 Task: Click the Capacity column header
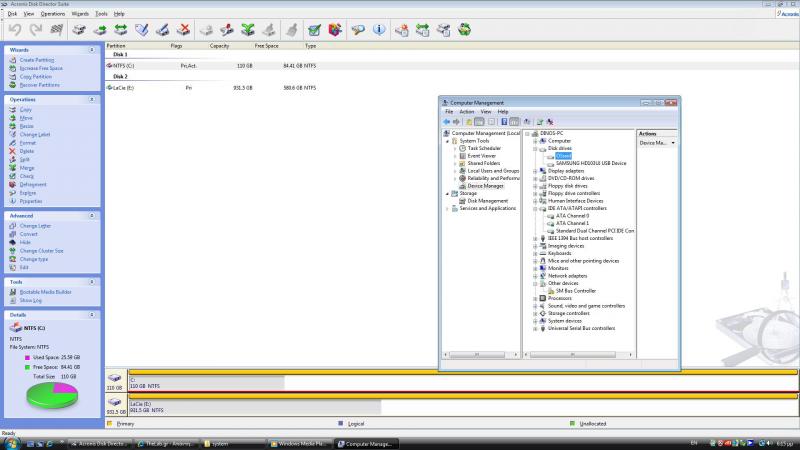(x=219, y=46)
